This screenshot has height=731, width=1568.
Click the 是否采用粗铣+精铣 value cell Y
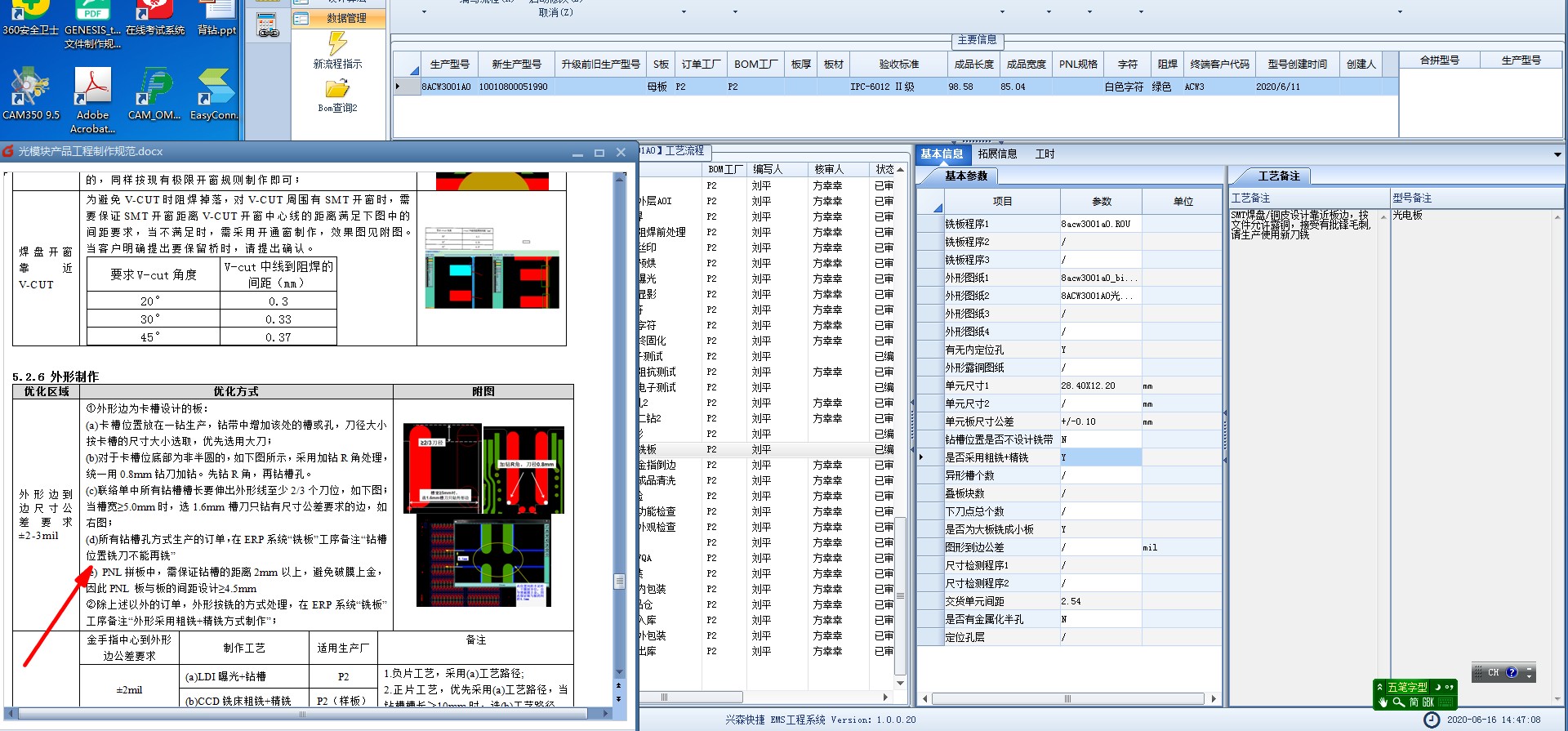1100,457
